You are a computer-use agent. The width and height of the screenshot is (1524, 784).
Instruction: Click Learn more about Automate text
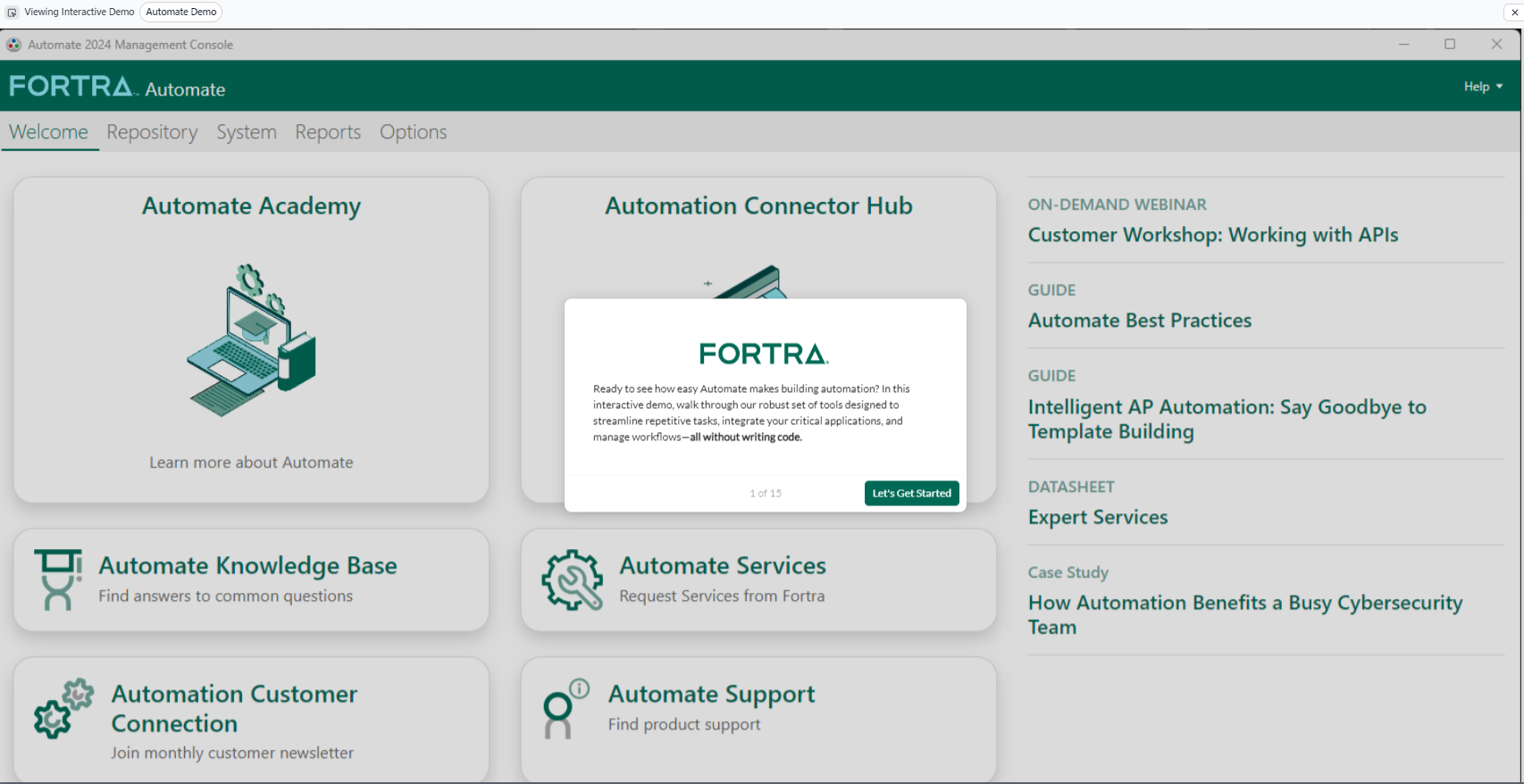pos(251,463)
